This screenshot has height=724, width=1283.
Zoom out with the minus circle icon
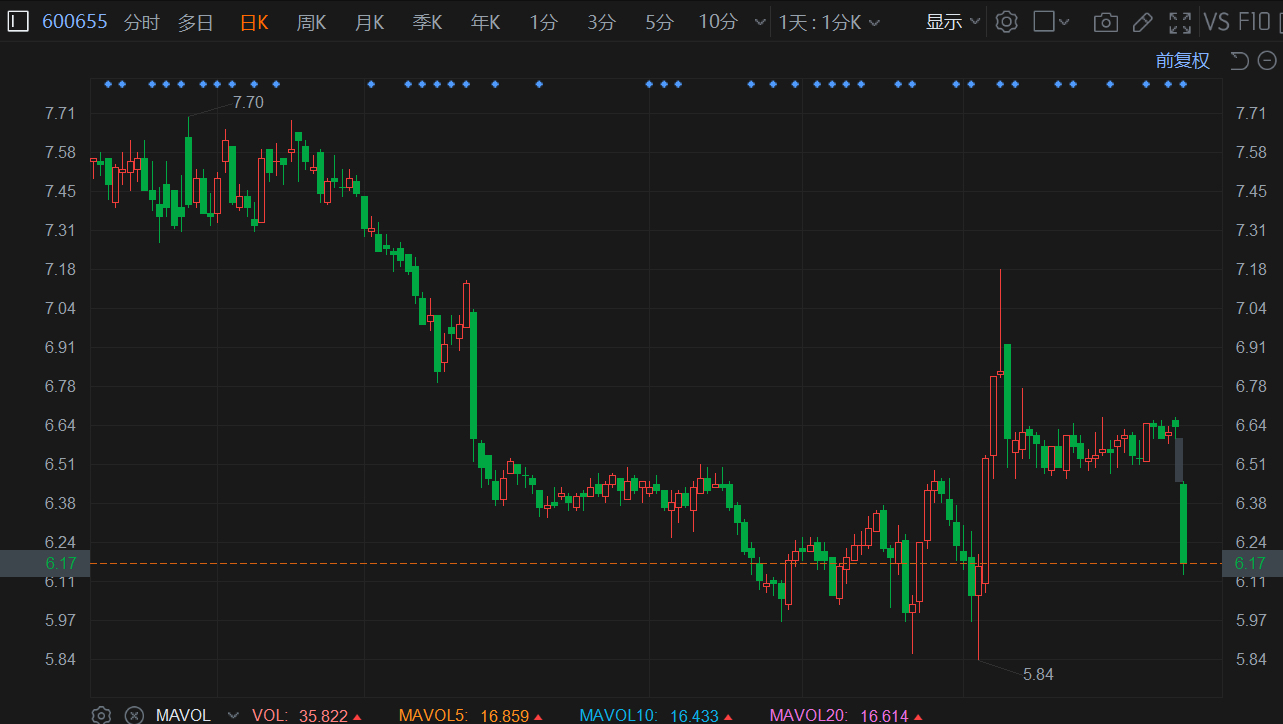(1265, 61)
